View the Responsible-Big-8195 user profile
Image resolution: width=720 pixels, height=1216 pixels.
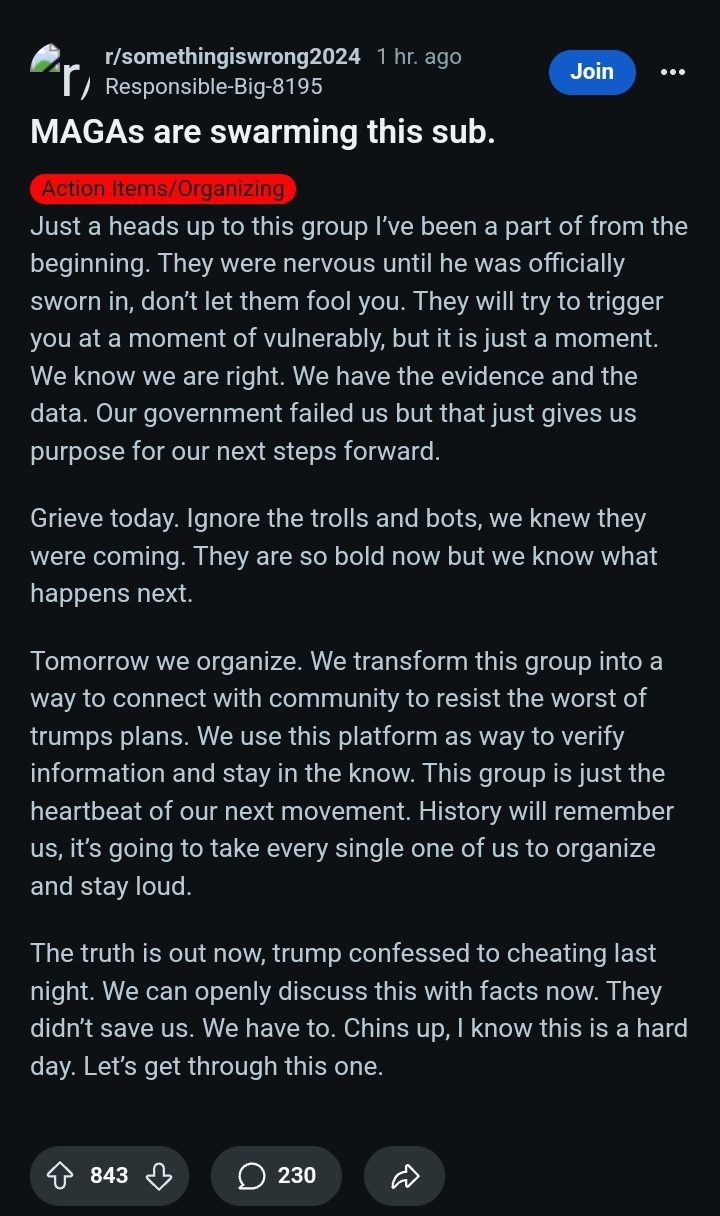tap(213, 87)
